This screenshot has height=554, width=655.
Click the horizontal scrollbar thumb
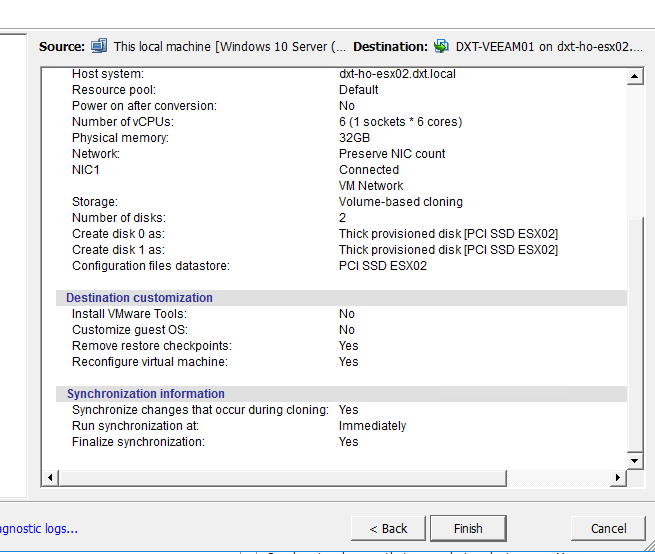click(x=282, y=478)
